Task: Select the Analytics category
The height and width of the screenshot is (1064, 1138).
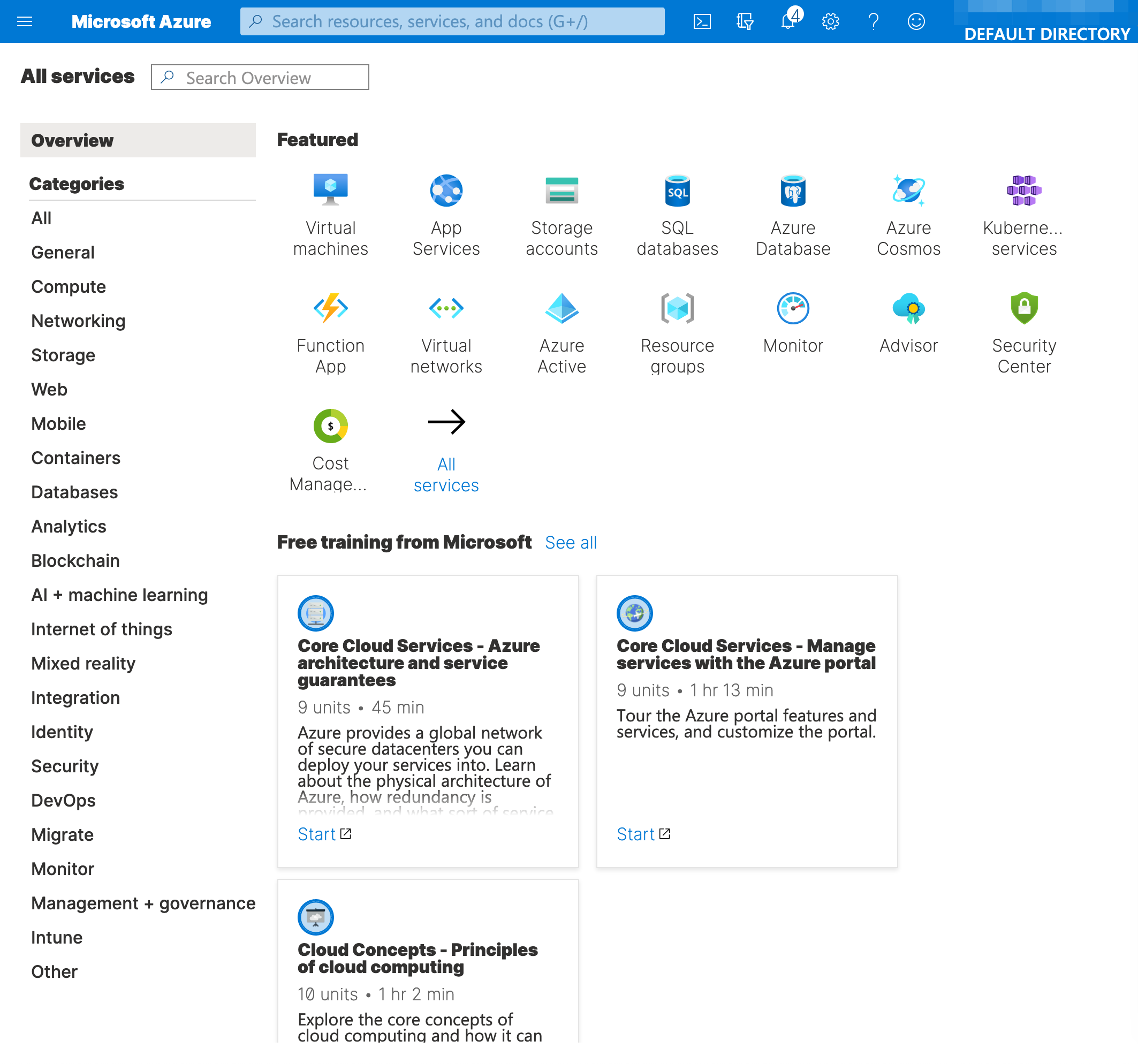Action: pos(69,527)
